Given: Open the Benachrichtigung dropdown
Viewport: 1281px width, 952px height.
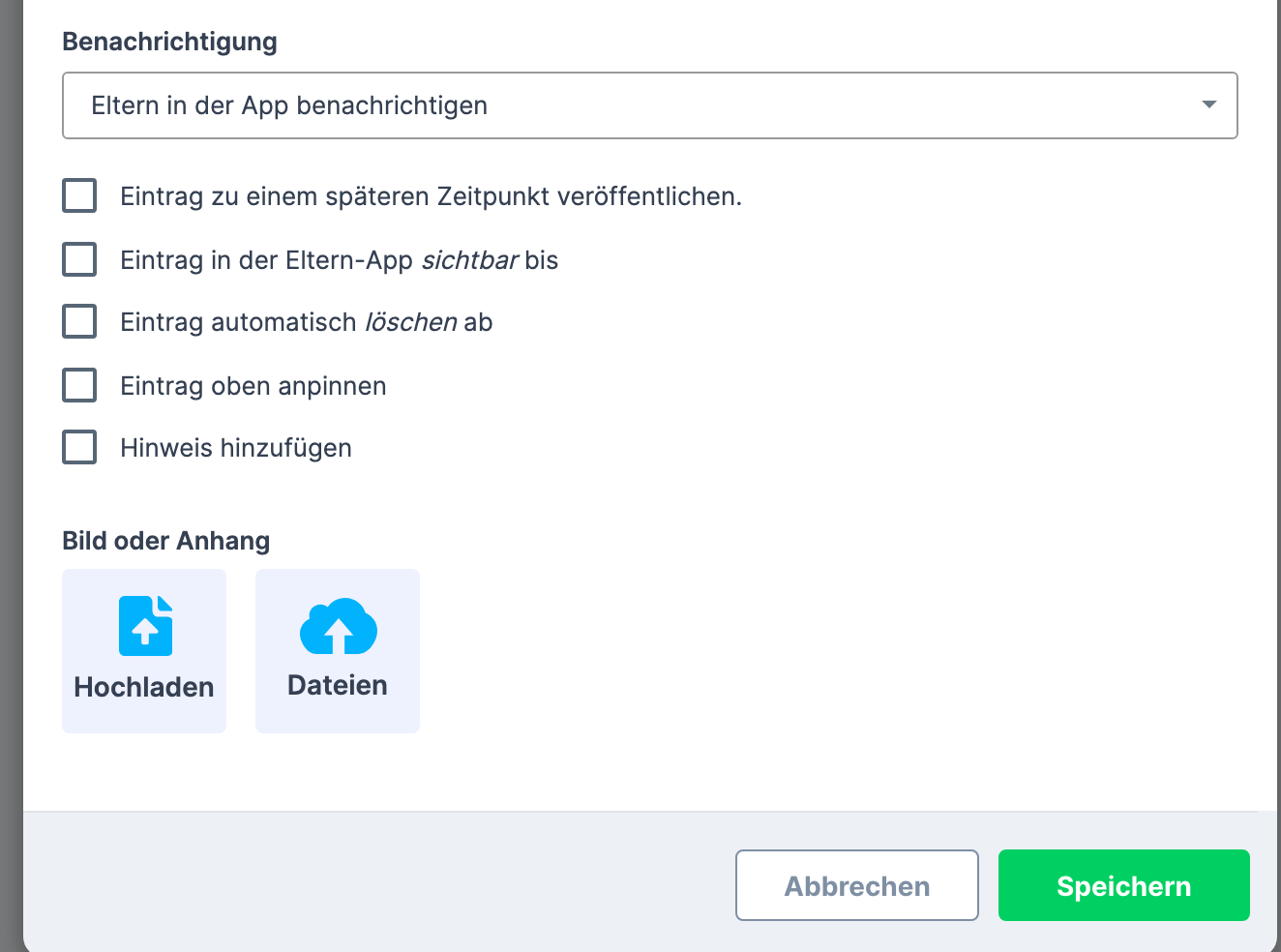Looking at the screenshot, I should [650, 105].
